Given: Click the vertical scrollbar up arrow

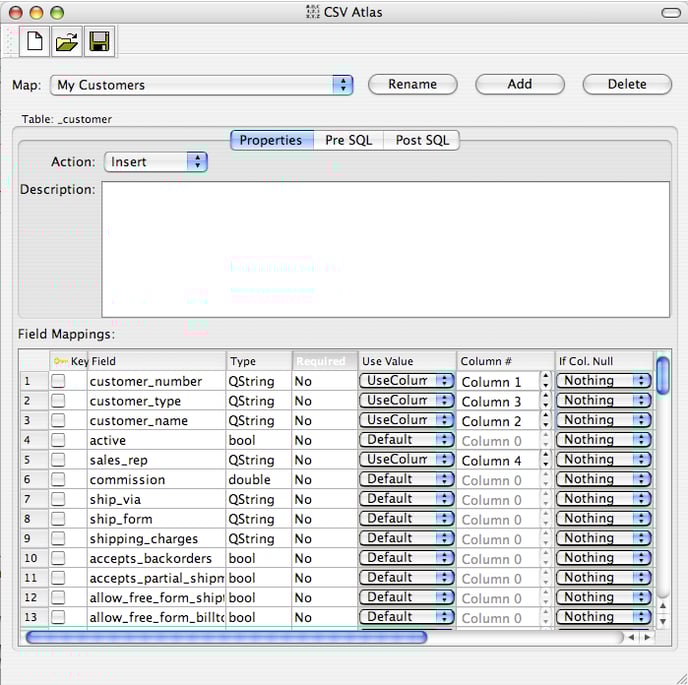Looking at the screenshot, I should point(663,606).
